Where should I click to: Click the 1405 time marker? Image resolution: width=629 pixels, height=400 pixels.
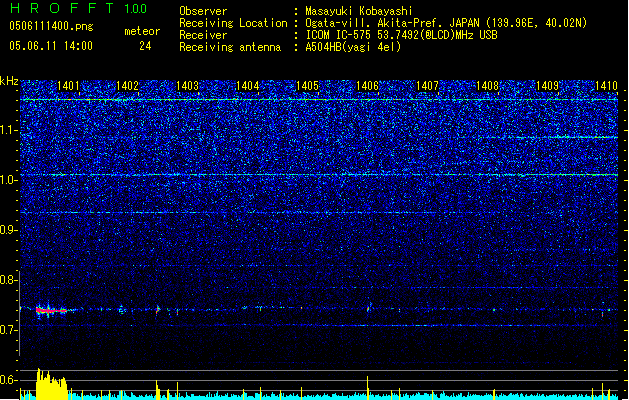click(307, 86)
